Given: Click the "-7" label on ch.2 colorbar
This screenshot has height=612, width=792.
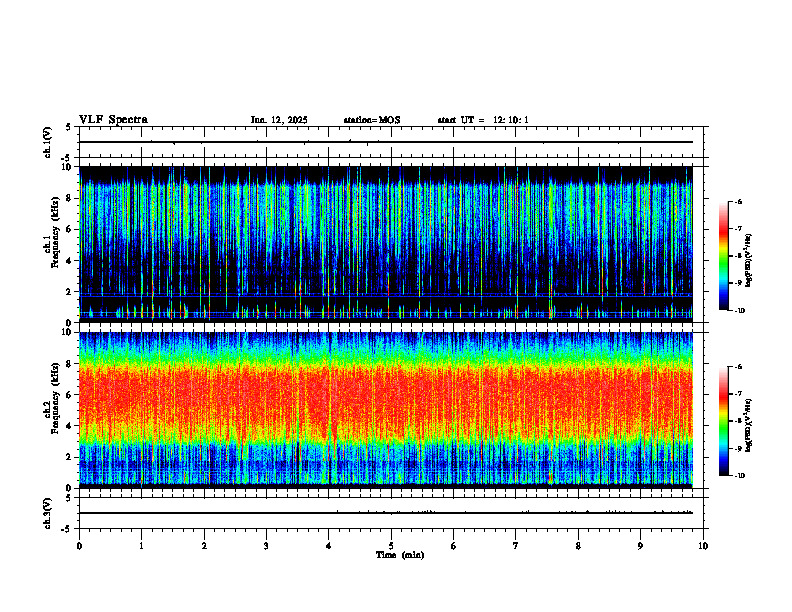Looking at the screenshot, I should point(738,394).
